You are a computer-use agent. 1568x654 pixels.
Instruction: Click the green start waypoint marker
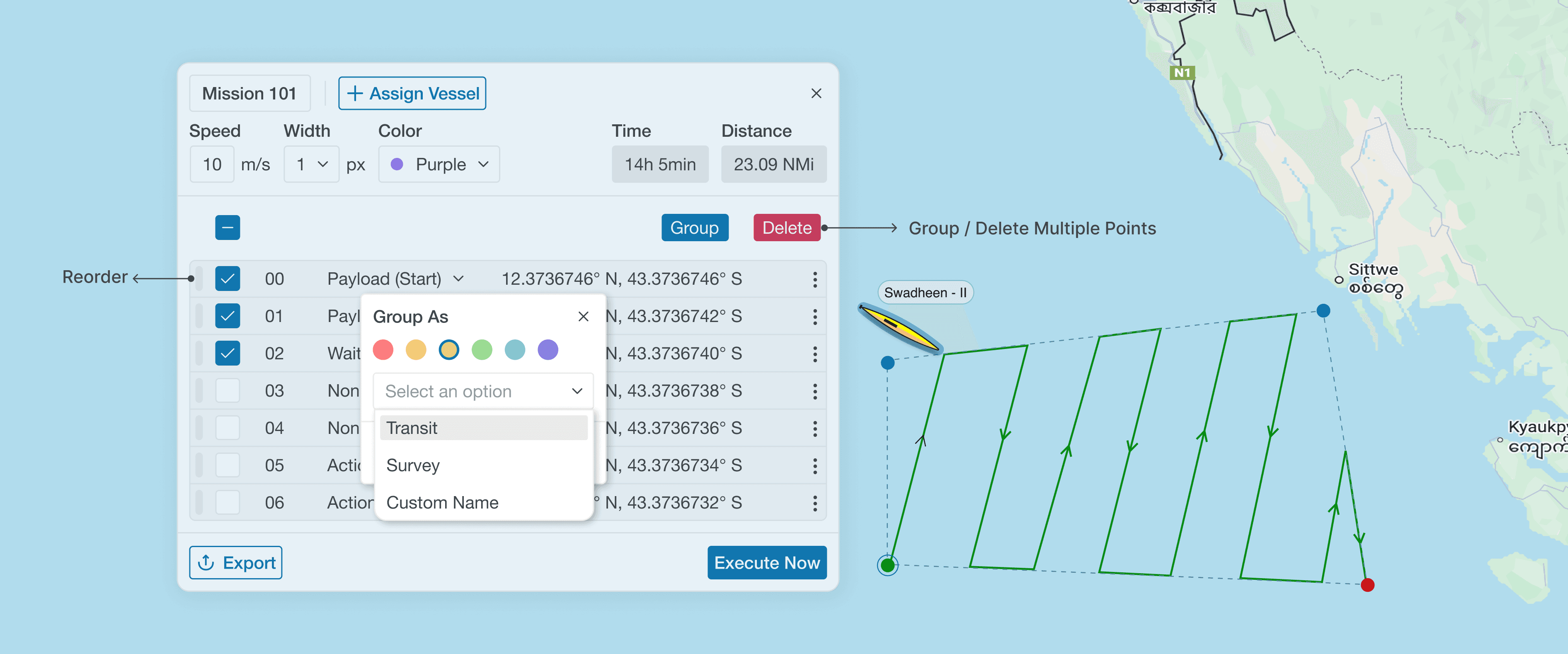coord(887,565)
